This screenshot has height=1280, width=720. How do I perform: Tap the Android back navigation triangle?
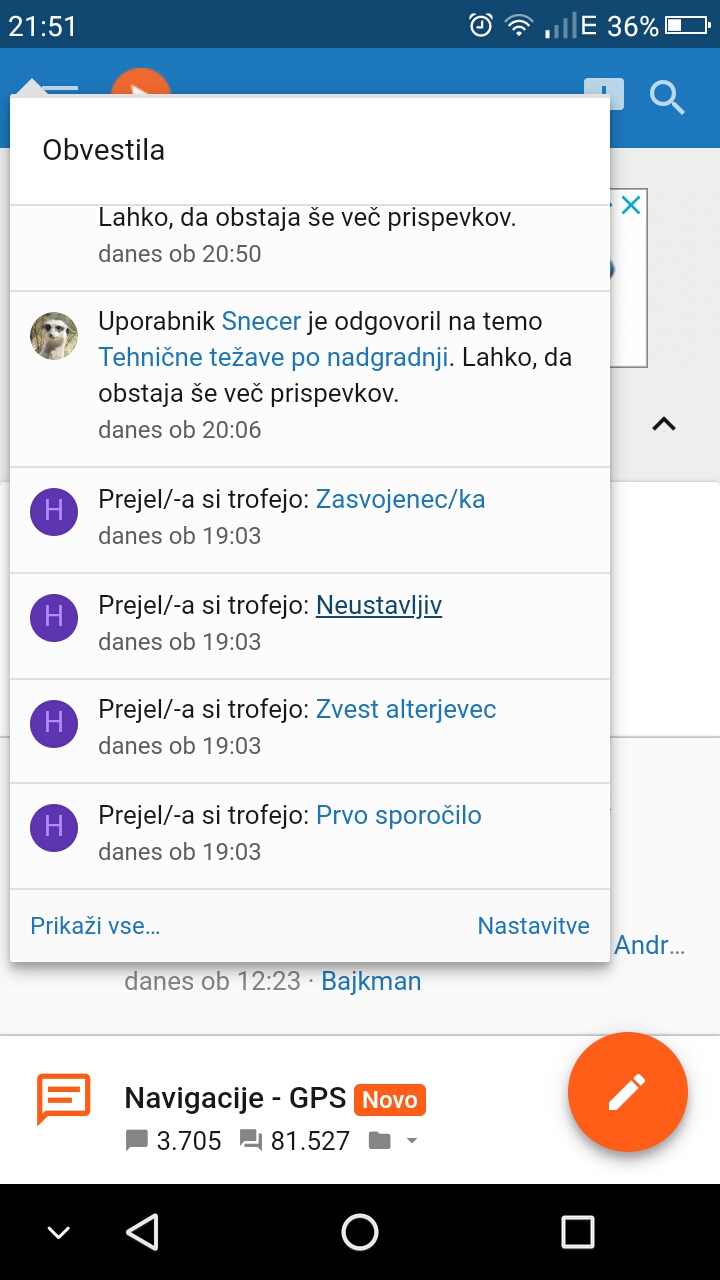143,1232
